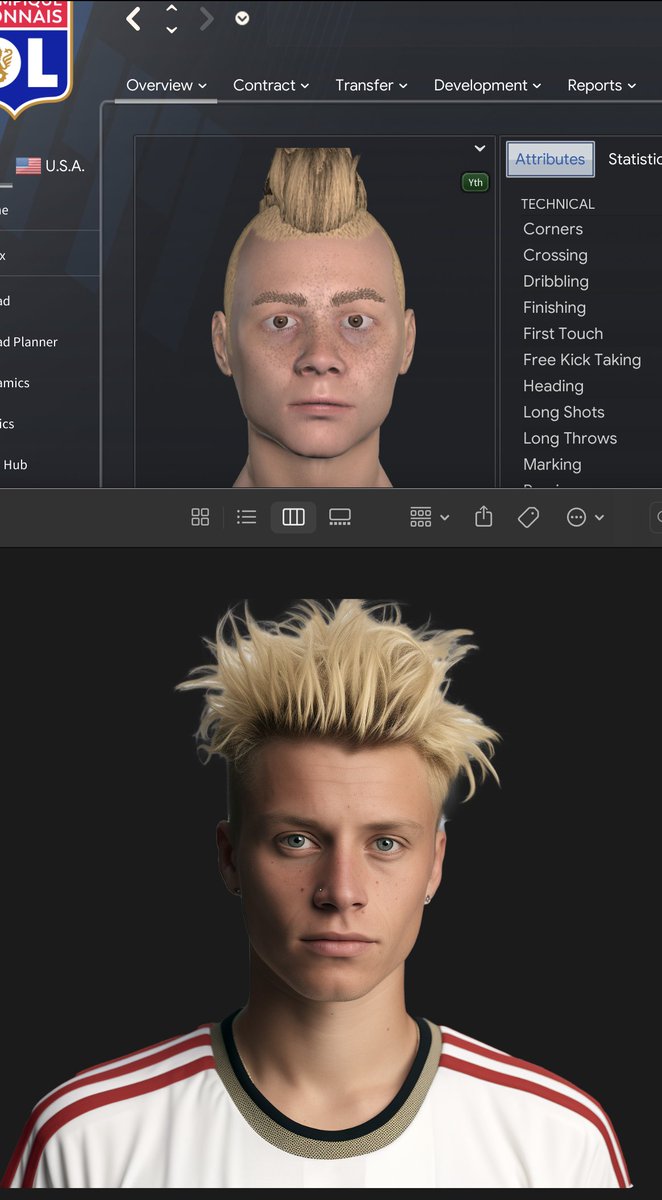Click the First Touch attribute
This screenshot has height=1200, width=662.
point(563,334)
